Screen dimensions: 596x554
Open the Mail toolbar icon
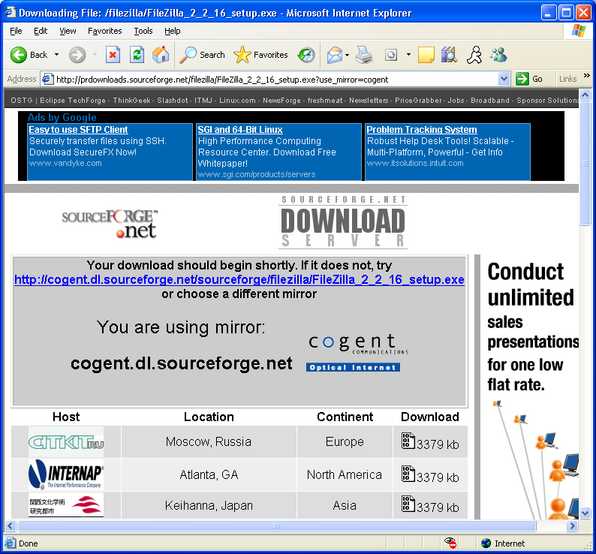click(334, 55)
